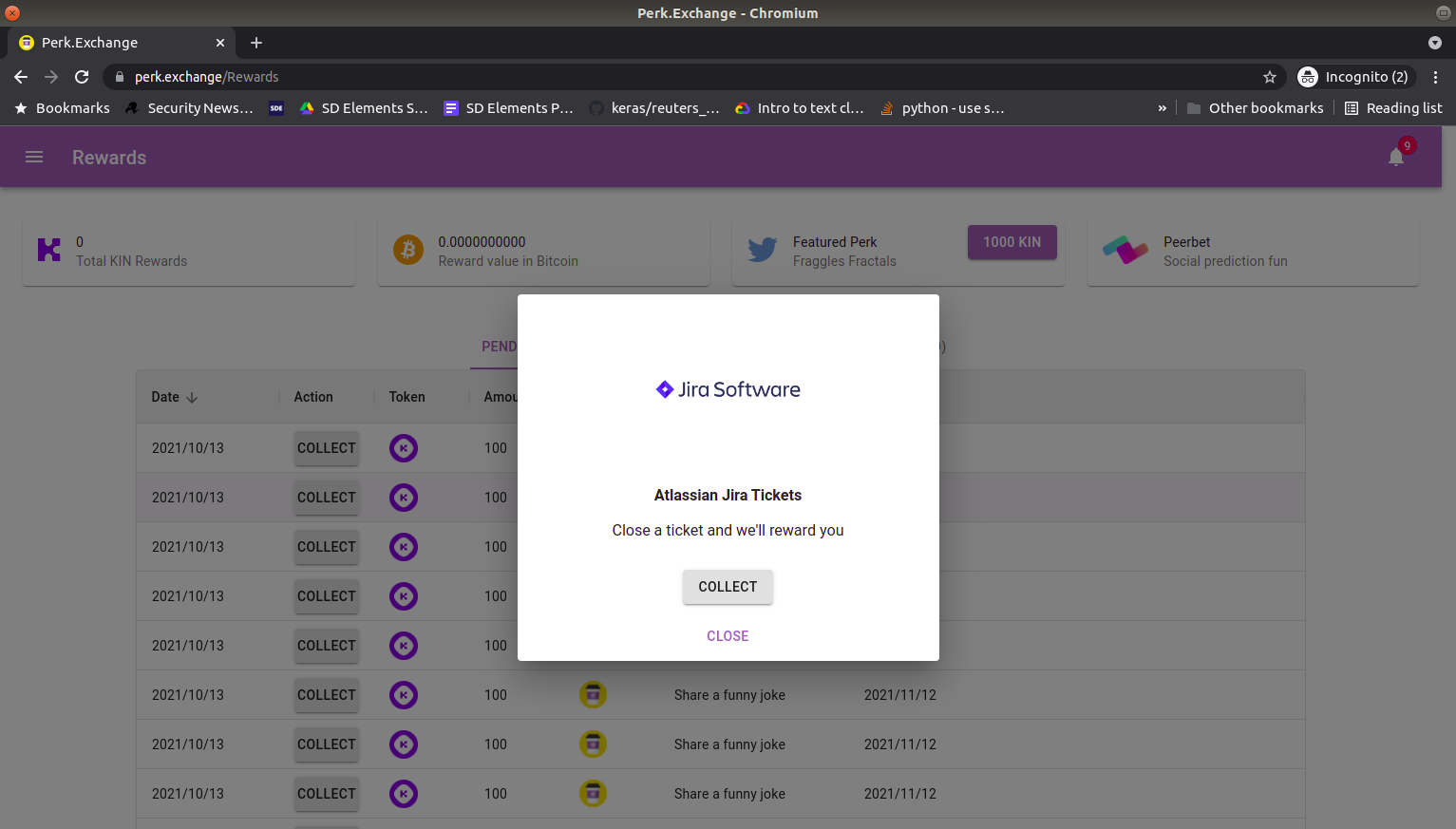Viewport: 1456px width, 829px height.
Task: Click Featured Perk Fraggles Fractals text
Action: [x=844, y=252]
